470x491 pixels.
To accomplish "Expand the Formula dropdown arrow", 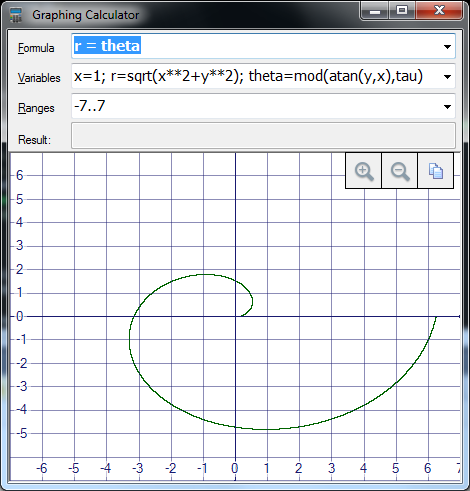I will (x=447, y=47).
